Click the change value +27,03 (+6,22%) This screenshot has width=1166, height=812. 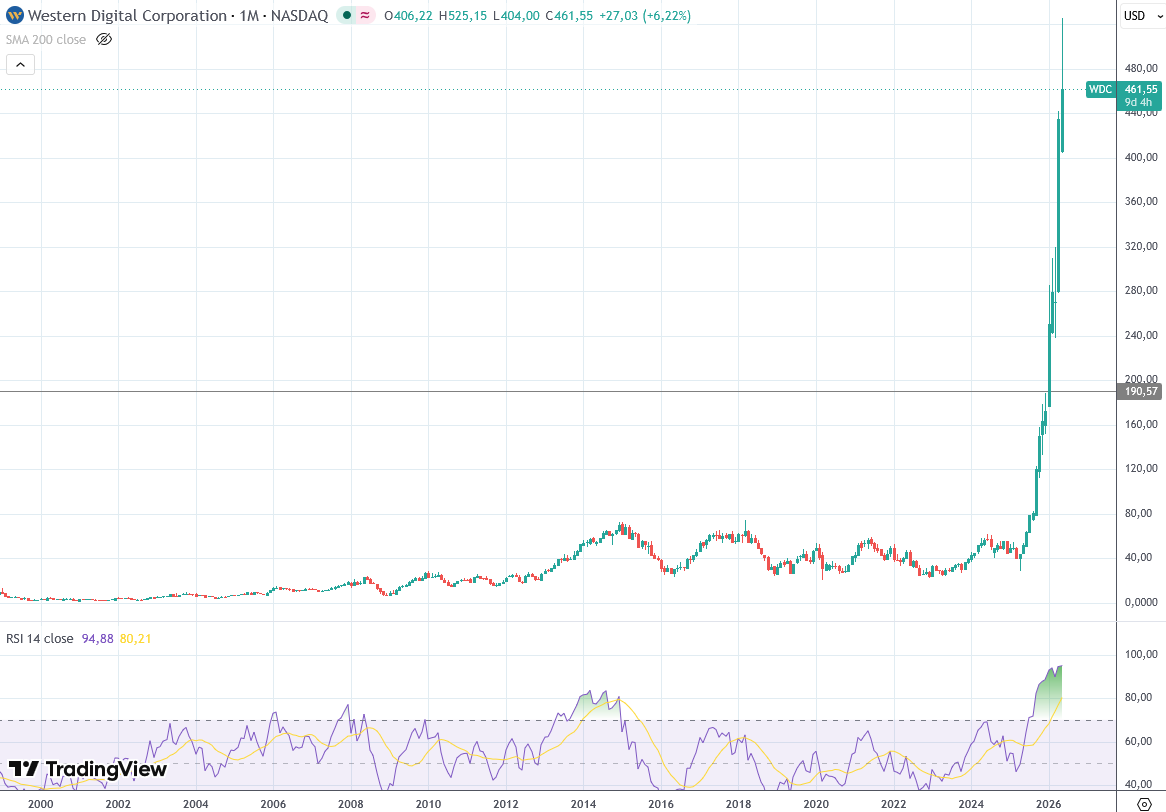[x=645, y=16]
